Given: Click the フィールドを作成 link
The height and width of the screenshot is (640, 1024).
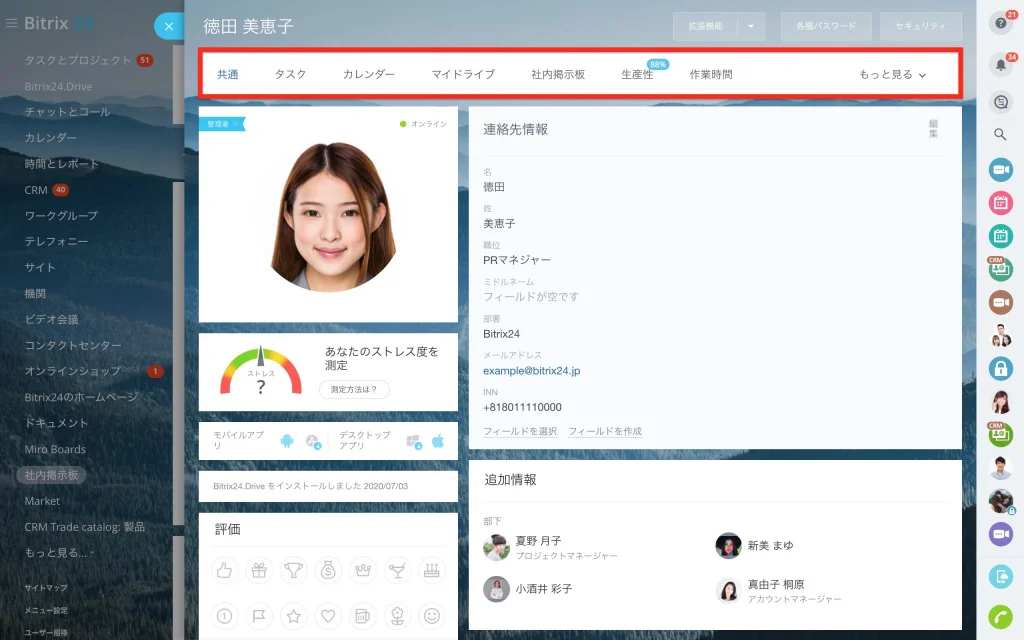Looking at the screenshot, I should point(605,431).
